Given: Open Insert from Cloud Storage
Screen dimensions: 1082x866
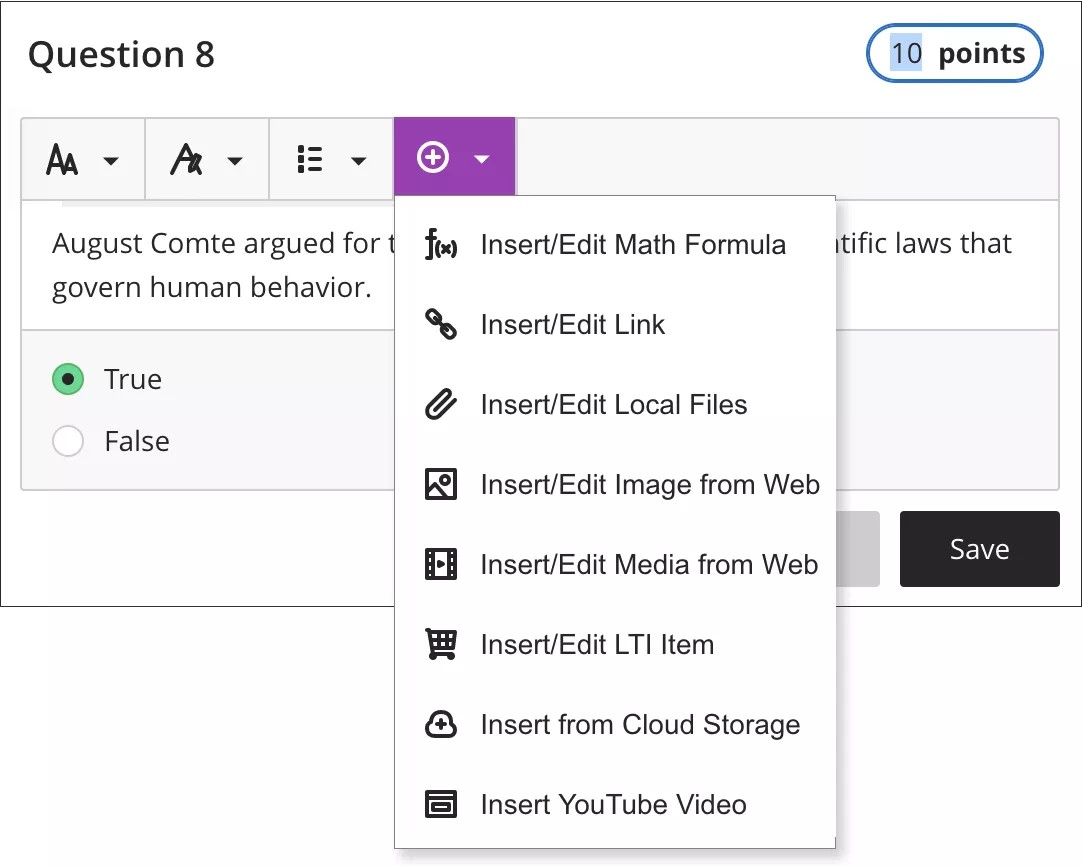Looking at the screenshot, I should pos(640,724).
